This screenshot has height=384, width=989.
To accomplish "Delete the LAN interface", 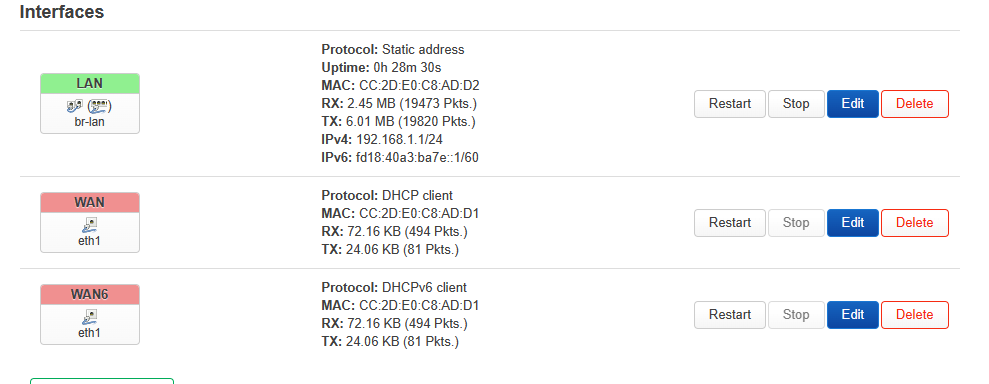I will [x=915, y=104].
